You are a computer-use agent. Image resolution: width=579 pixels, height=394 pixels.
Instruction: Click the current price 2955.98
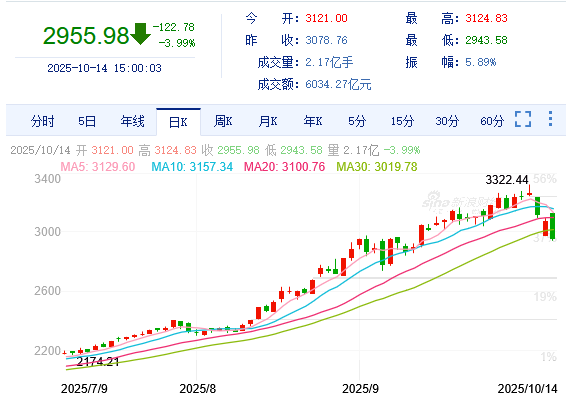(86, 36)
